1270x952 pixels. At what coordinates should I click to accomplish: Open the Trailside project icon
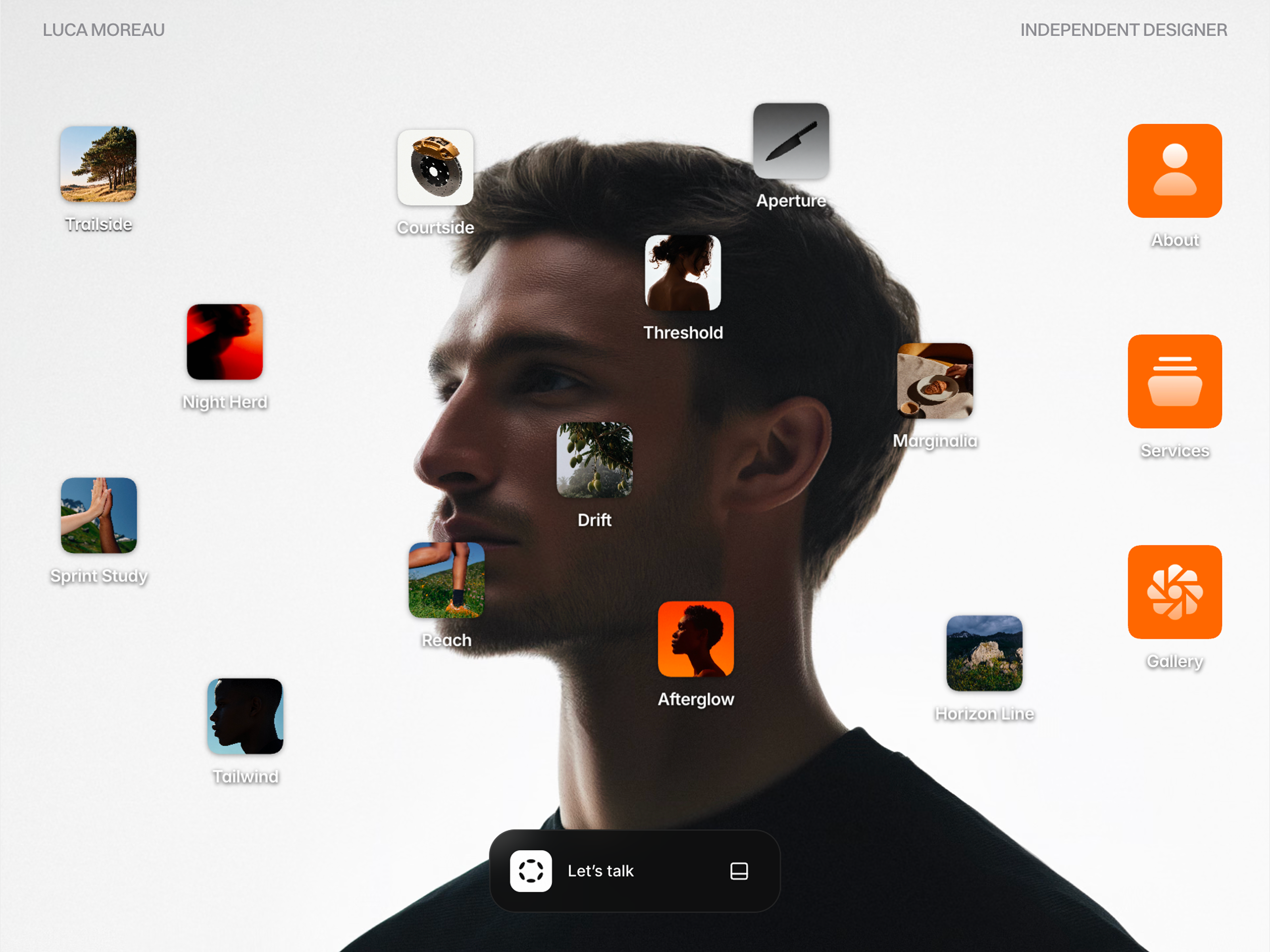(98, 164)
